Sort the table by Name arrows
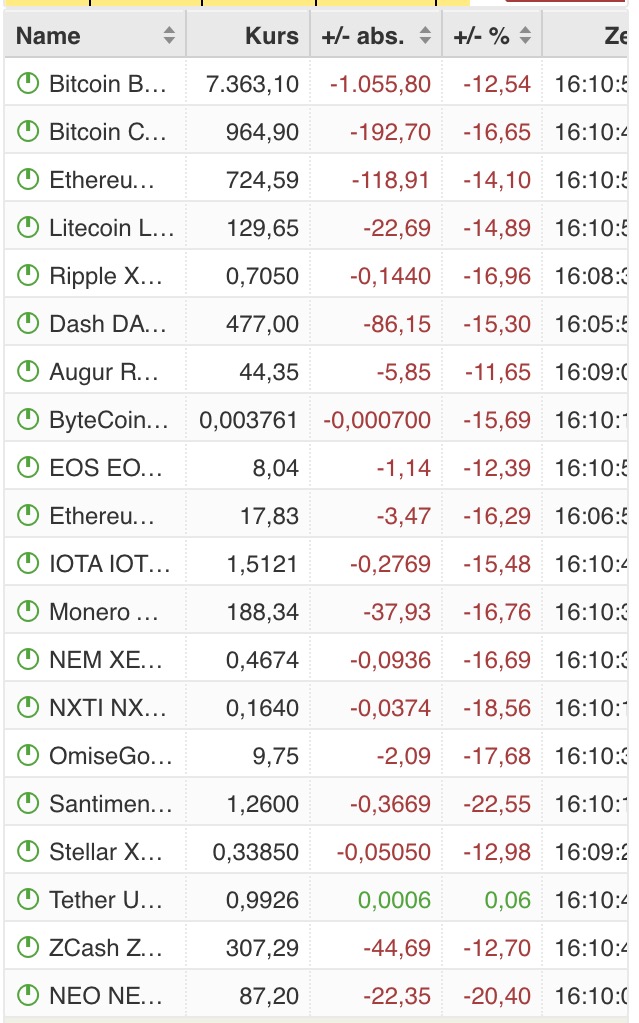The height and width of the screenshot is (1023, 639). pos(169,35)
